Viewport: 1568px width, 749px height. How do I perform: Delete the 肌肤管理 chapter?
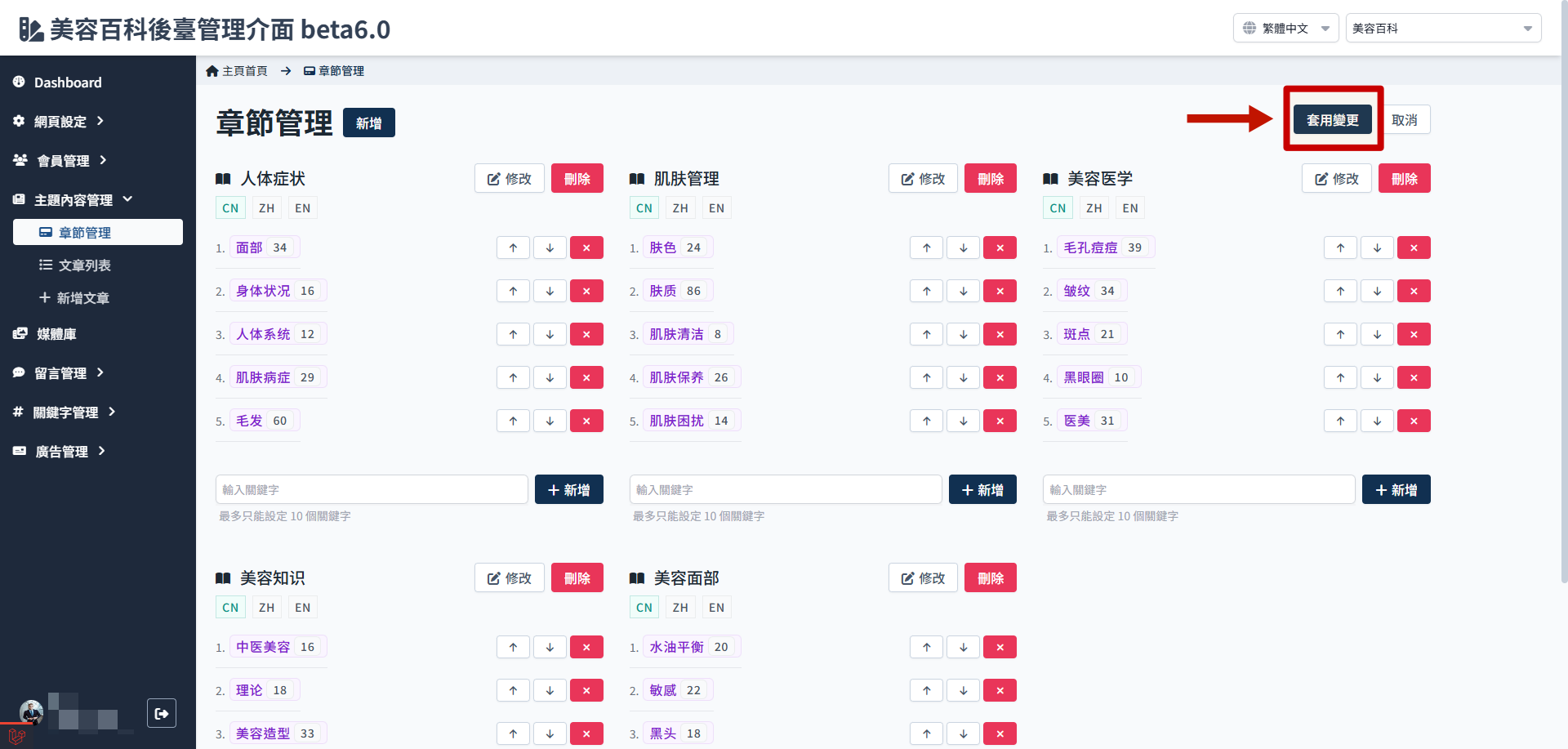(991, 178)
